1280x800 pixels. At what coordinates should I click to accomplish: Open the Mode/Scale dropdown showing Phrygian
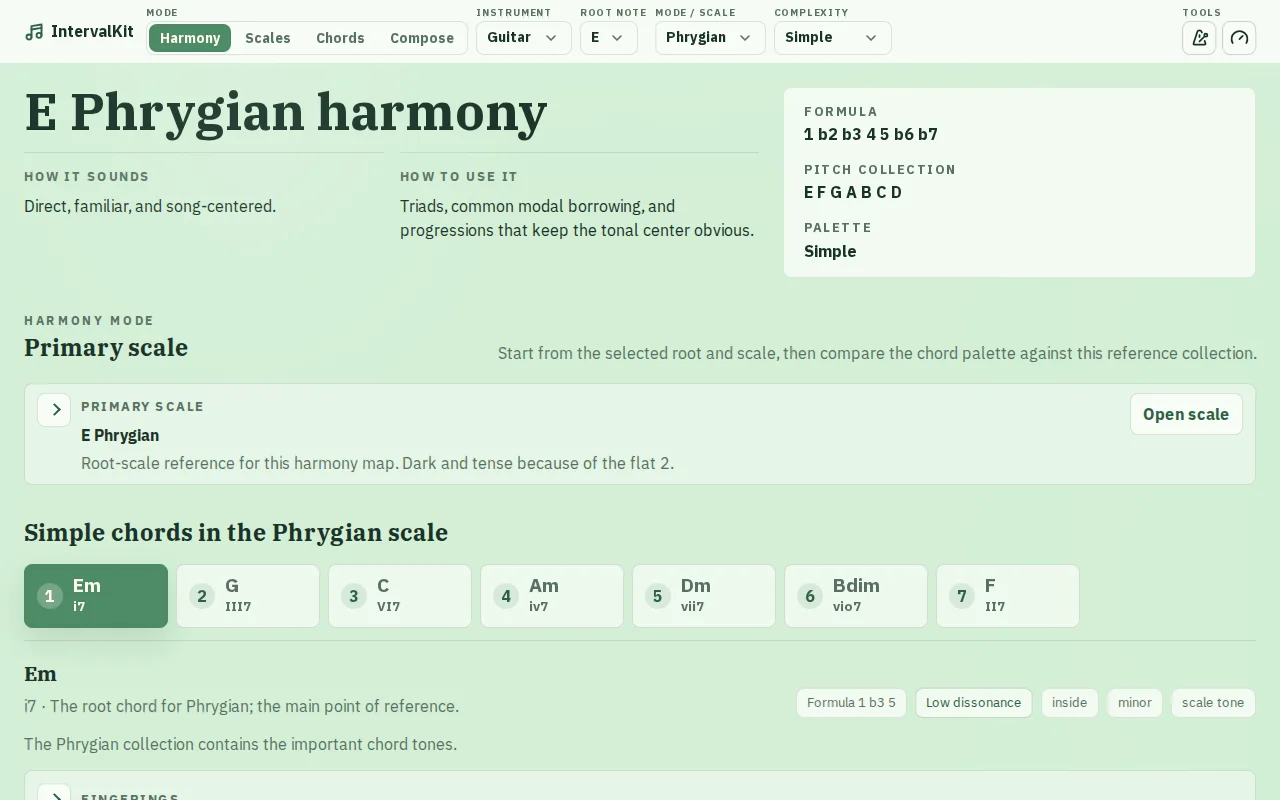pos(710,38)
